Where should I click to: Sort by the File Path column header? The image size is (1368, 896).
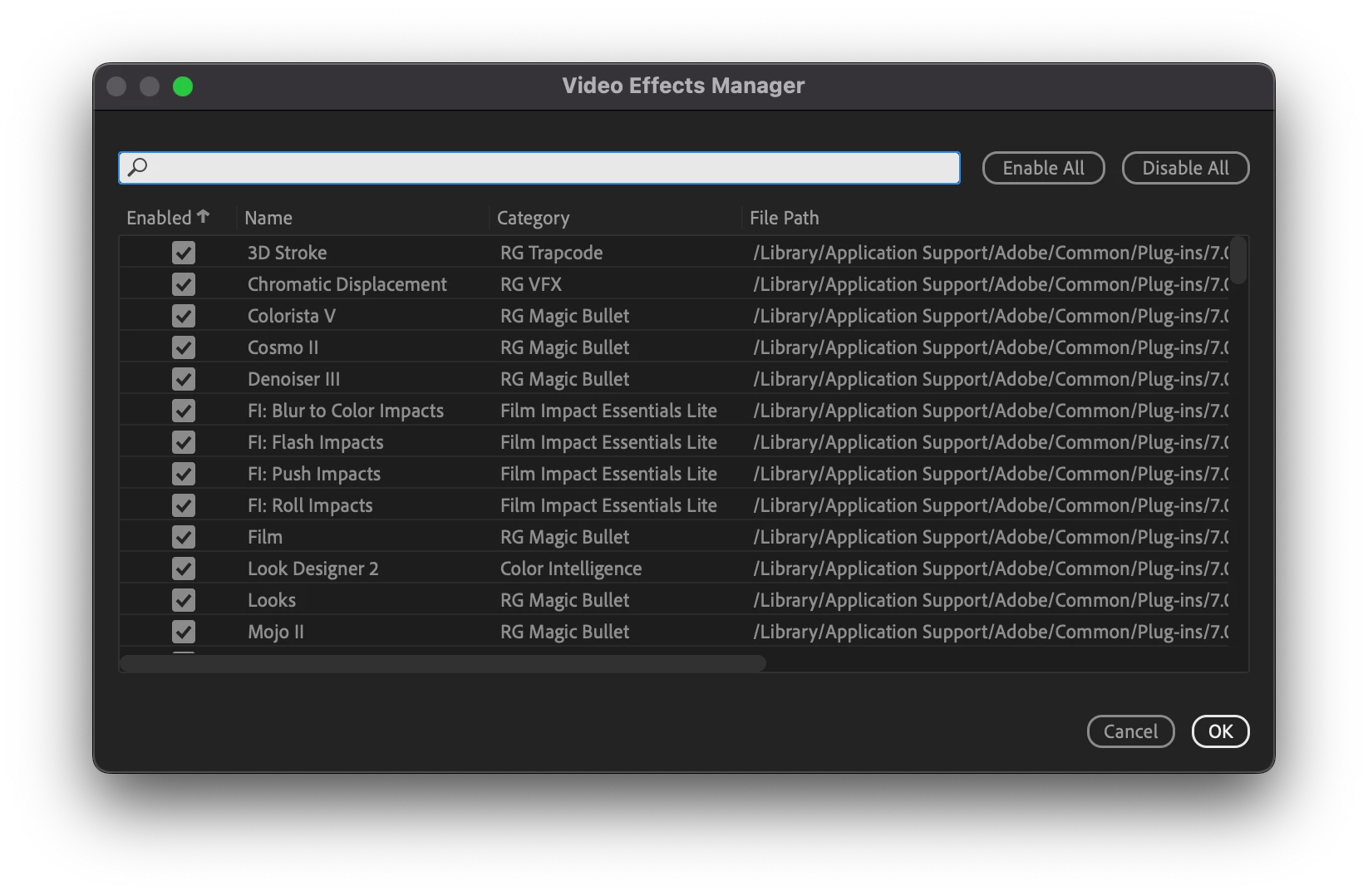pyautogui.click(x=784, y=218)
